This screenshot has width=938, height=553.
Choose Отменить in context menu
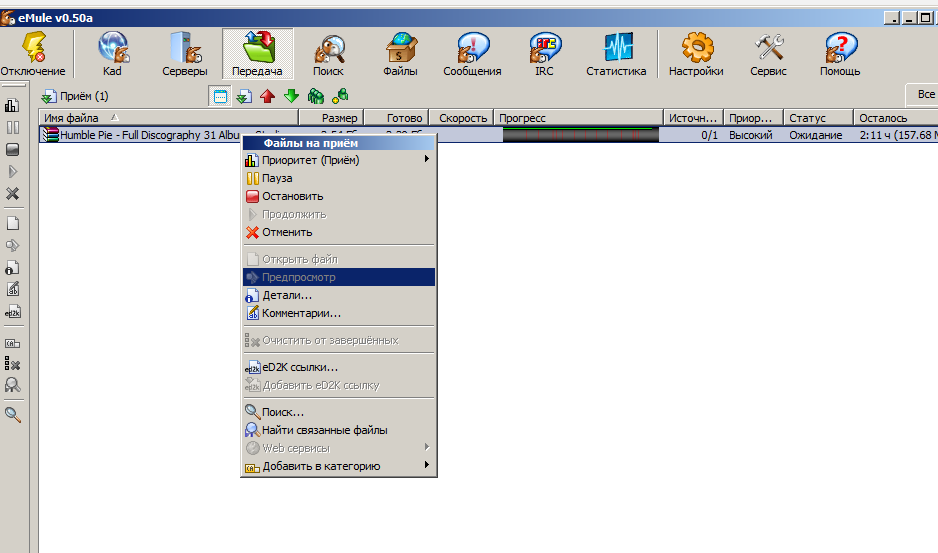[339, 232]
